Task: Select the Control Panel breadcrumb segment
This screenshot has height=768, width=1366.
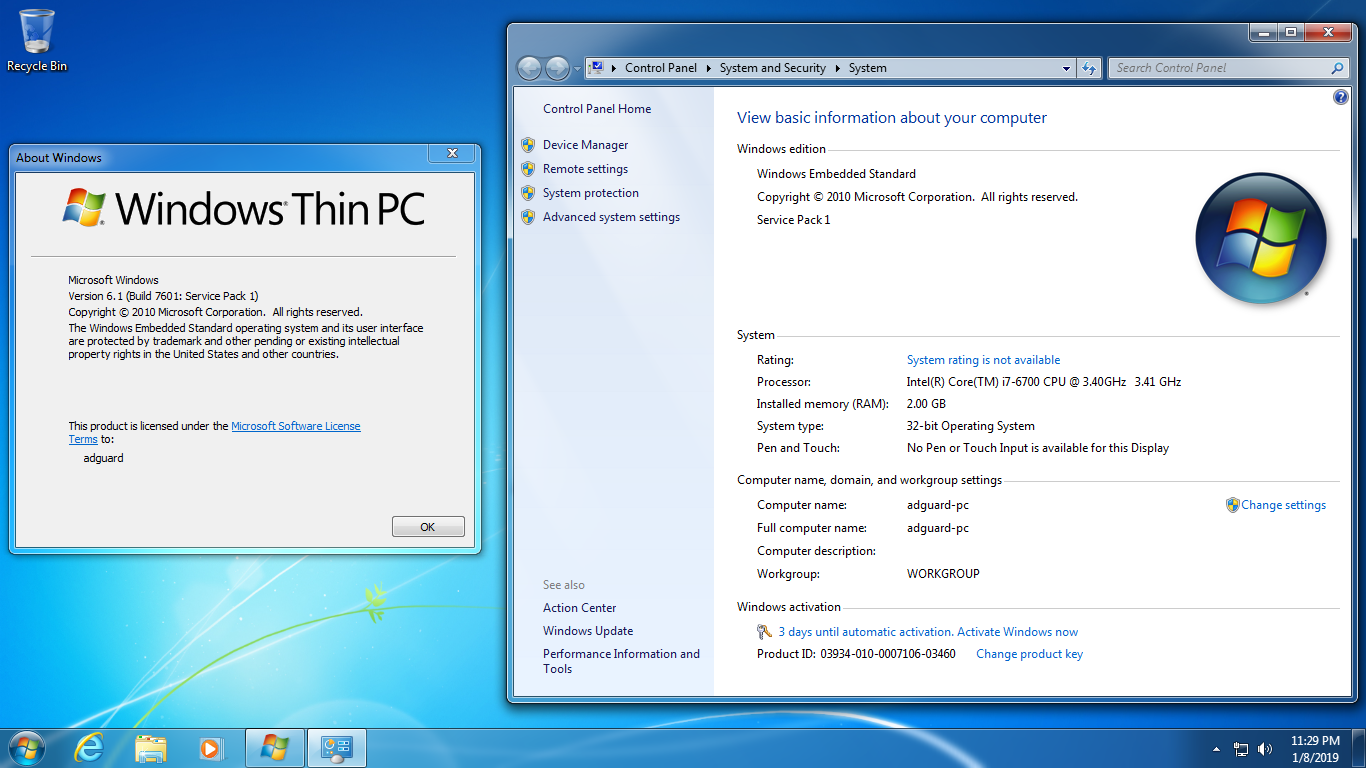Action: point(661,68)
